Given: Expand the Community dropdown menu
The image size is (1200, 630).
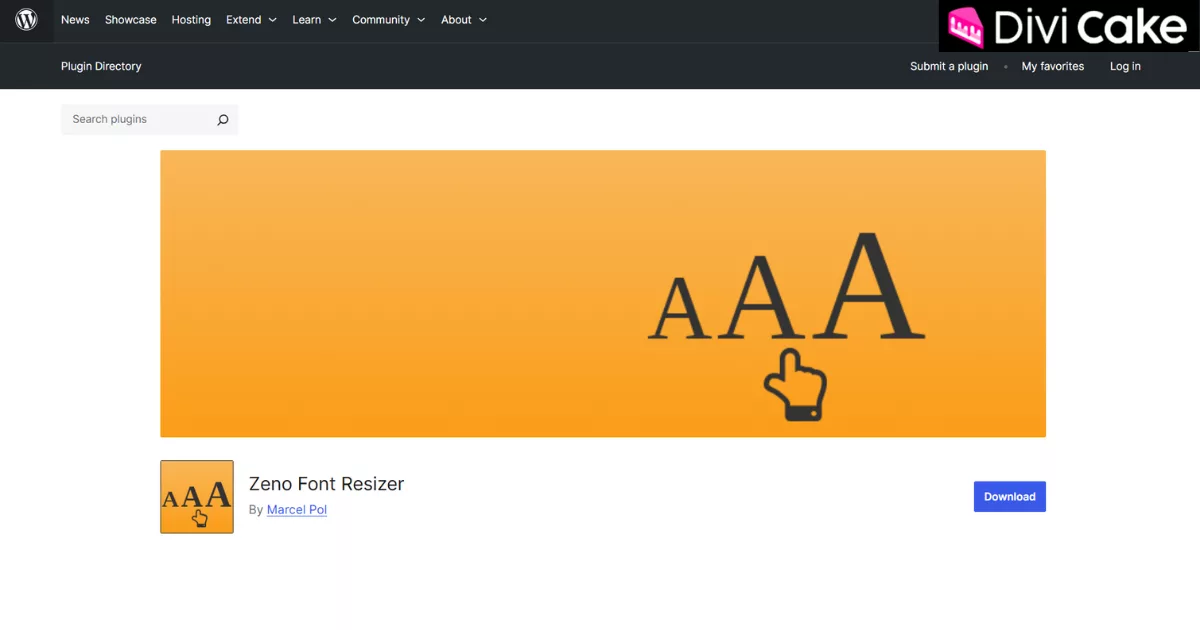Looking at the screenshot, I should coord(388,20).
